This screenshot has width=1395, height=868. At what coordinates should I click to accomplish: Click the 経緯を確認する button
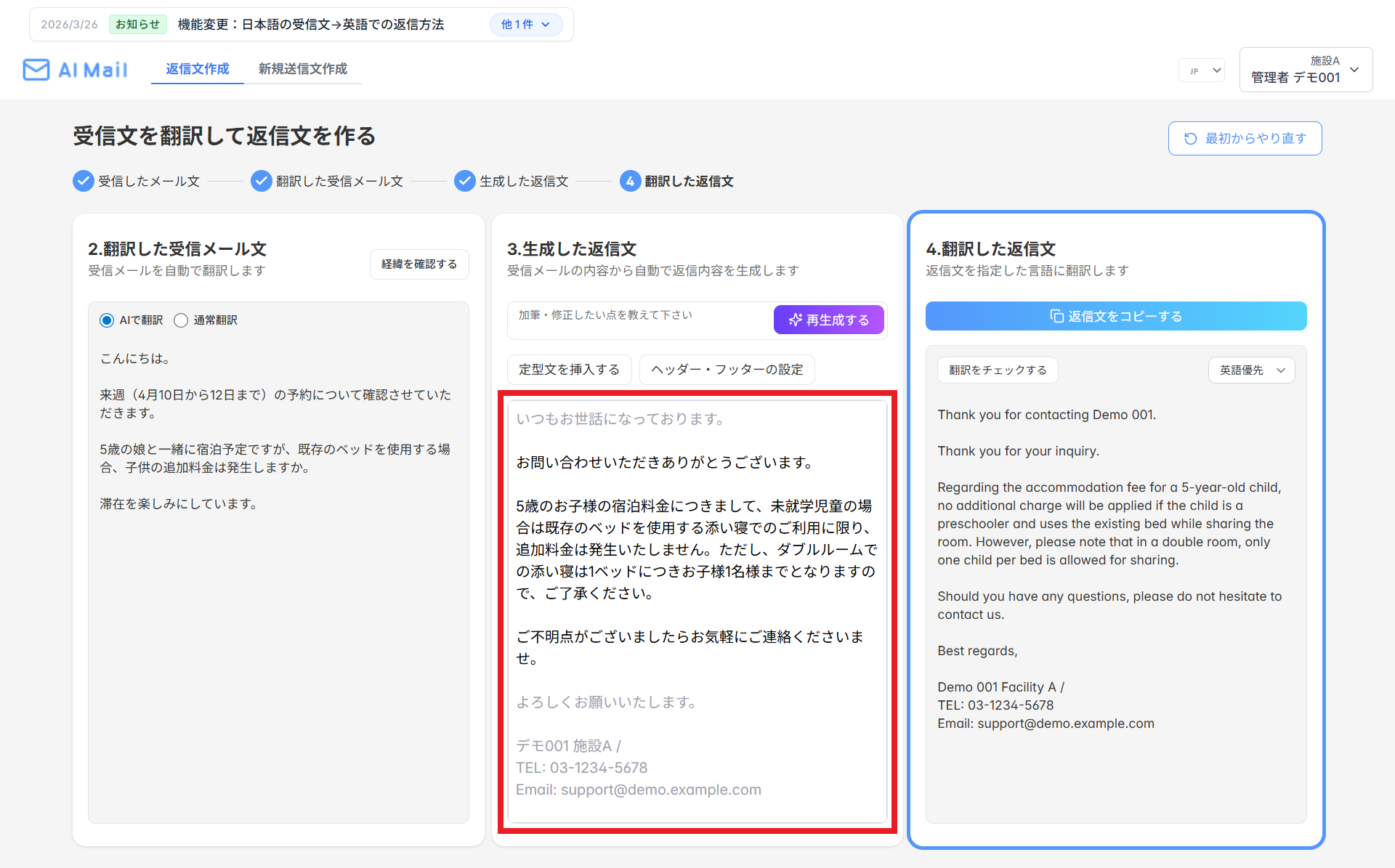419,264
